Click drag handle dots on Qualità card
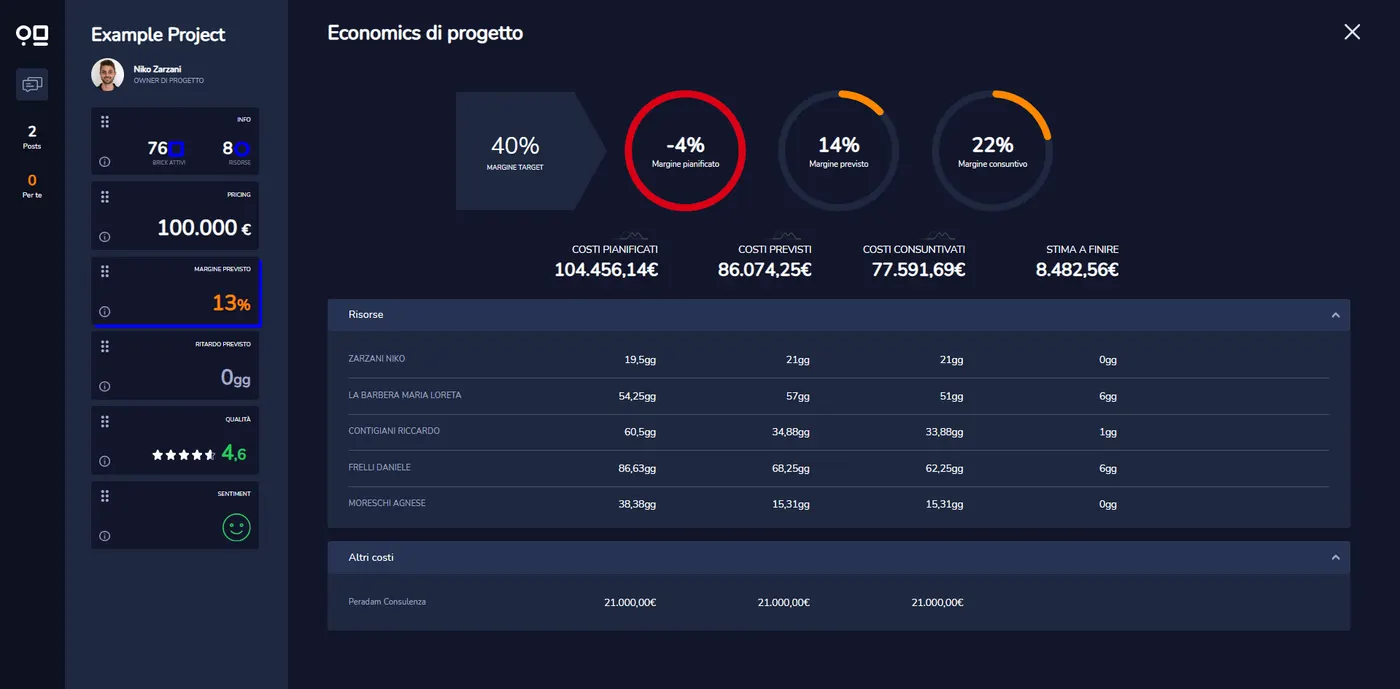 [x=105, y=421]
